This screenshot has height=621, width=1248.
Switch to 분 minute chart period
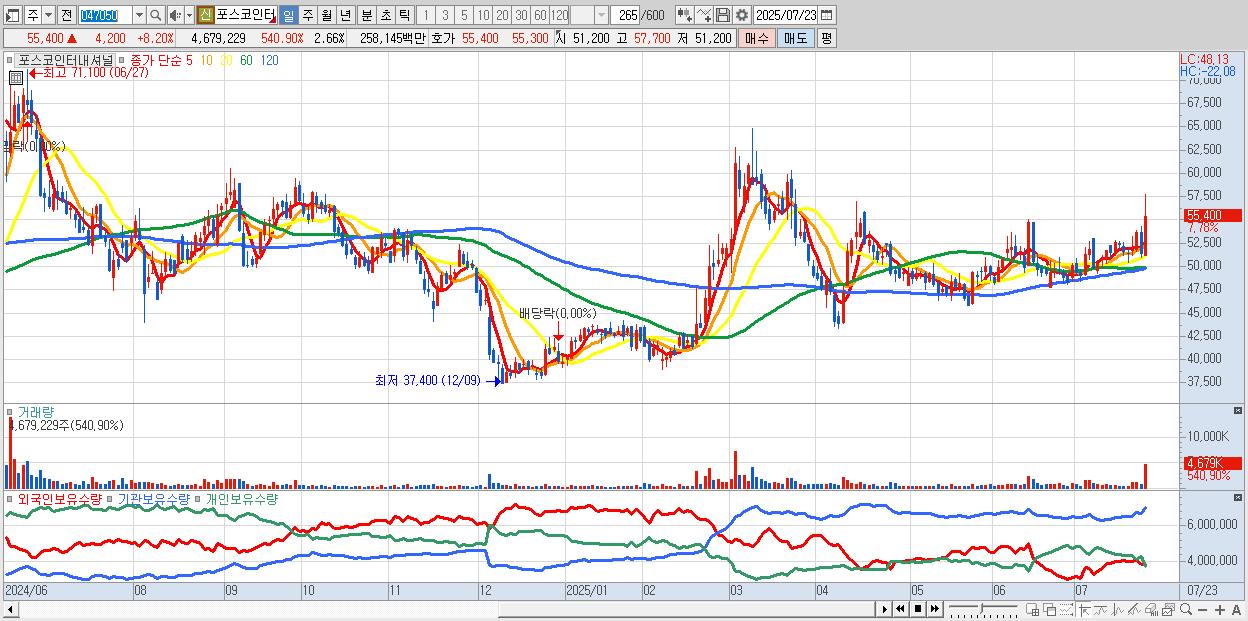pos(366,15)
